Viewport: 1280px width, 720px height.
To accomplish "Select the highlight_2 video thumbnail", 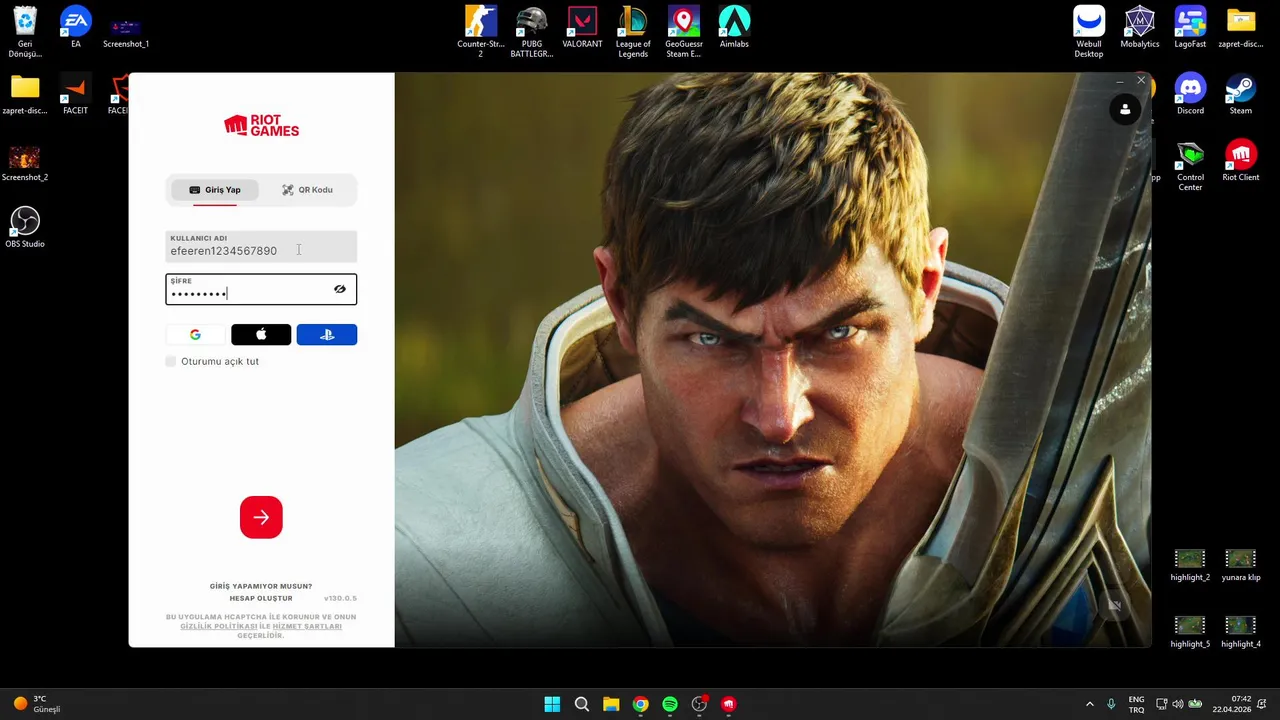I will (x=1190, y=565).
